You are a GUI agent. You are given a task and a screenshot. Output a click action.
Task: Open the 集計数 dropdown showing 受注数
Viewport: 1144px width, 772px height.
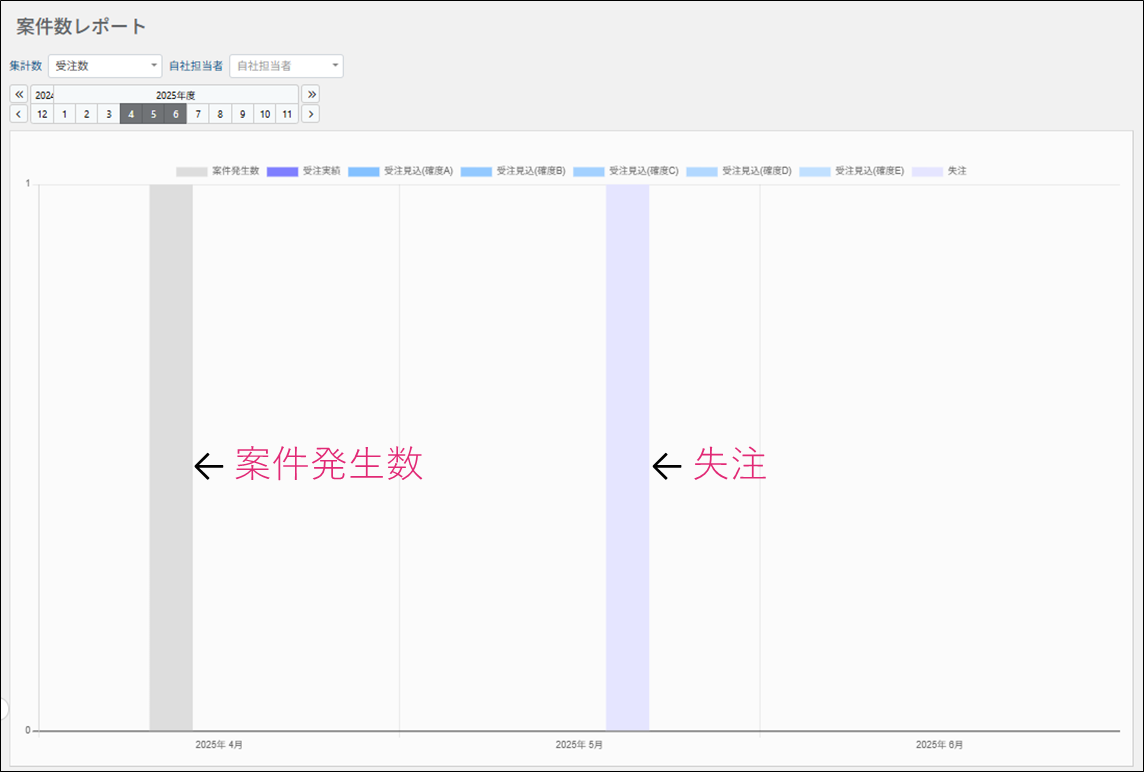click(105, 66)
